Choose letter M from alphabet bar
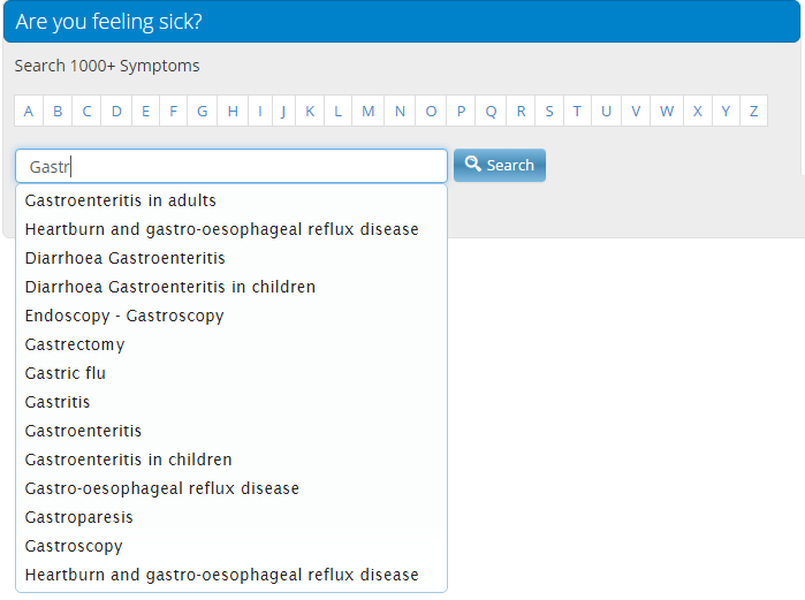The width and height of the screenshot is (805, 600). pyautogui.click(x=368, y=111)
